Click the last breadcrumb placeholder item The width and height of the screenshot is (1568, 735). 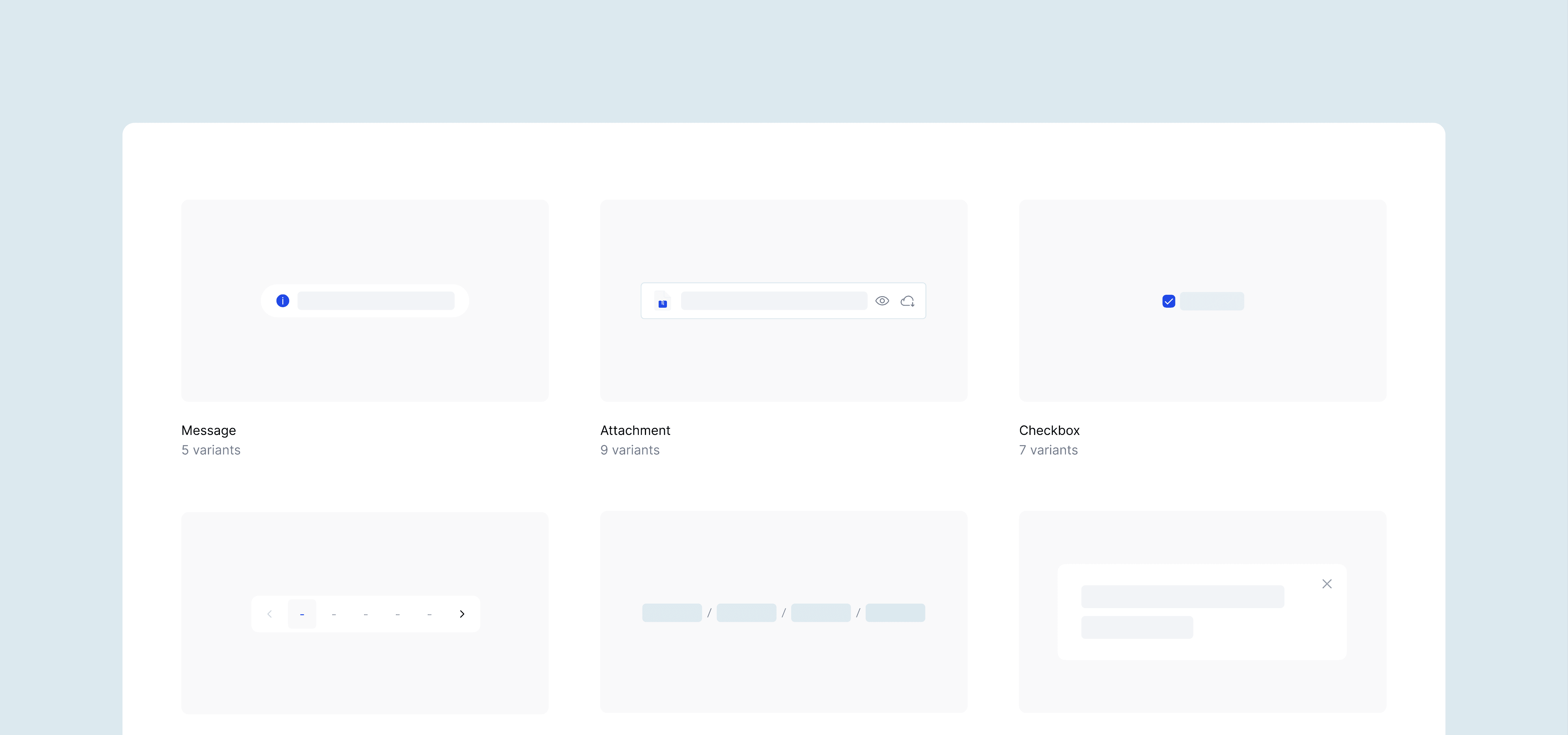pos(895,612)
